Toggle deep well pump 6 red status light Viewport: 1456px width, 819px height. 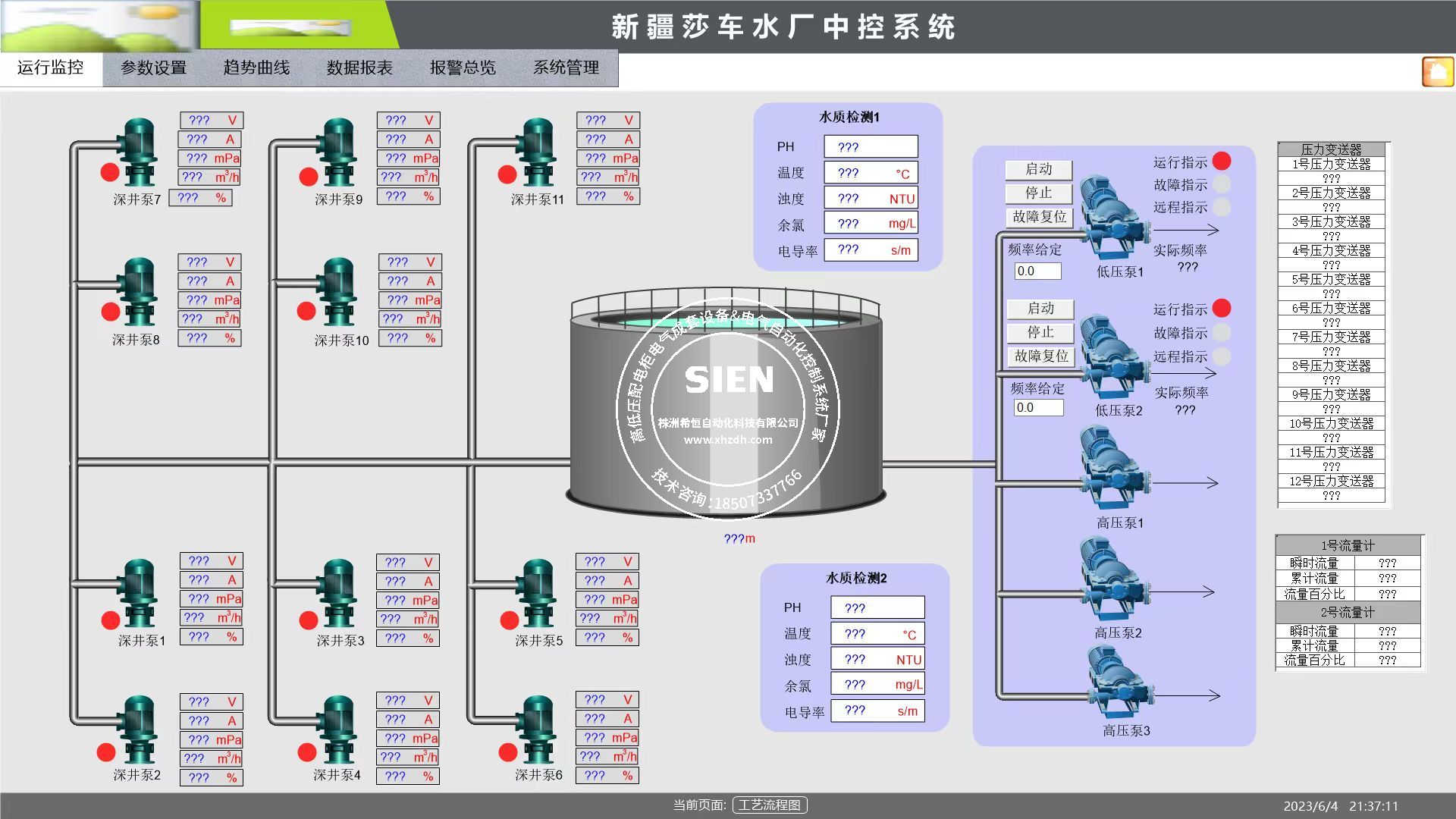(508, 752)
